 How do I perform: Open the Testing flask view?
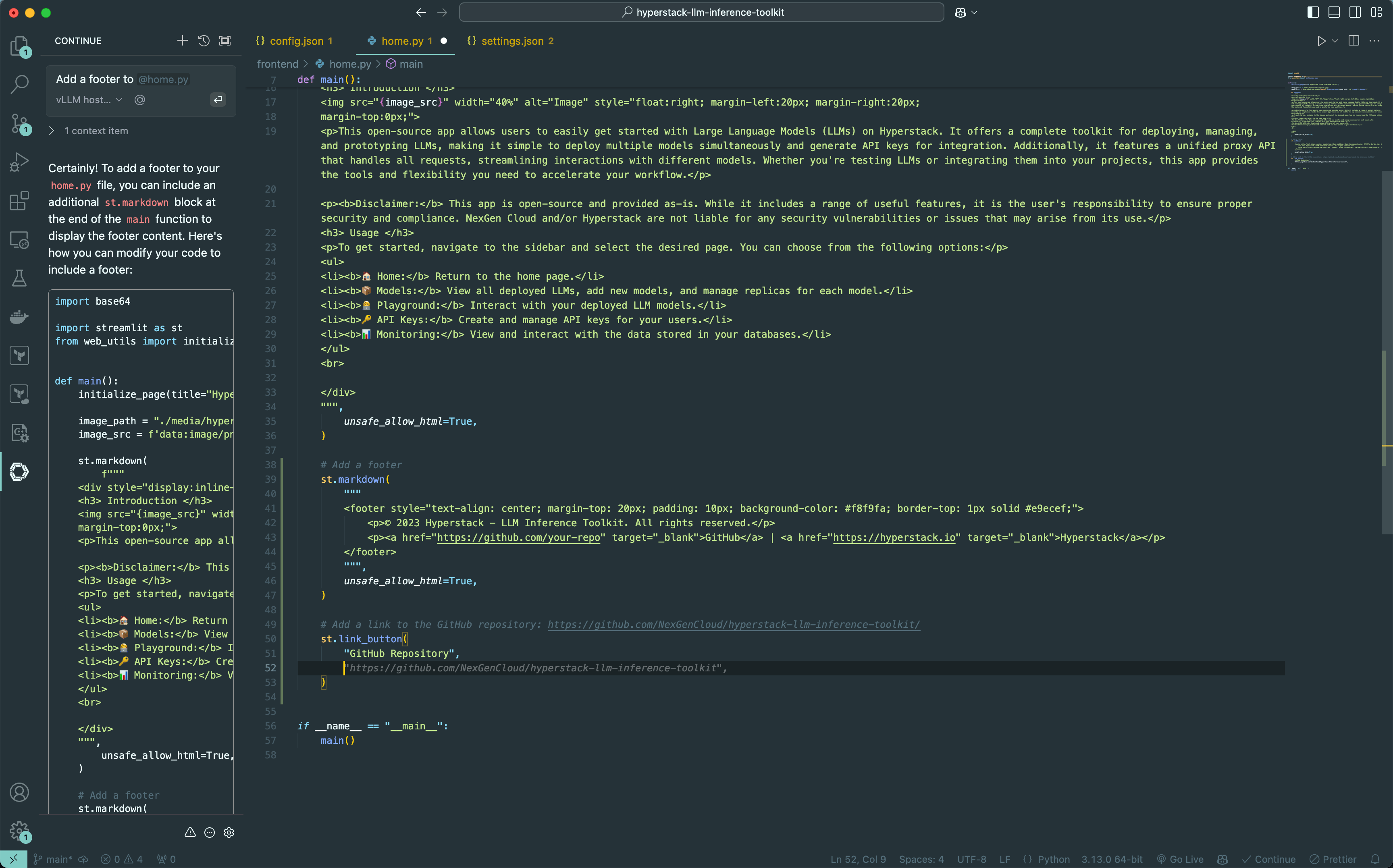[19, 278]
